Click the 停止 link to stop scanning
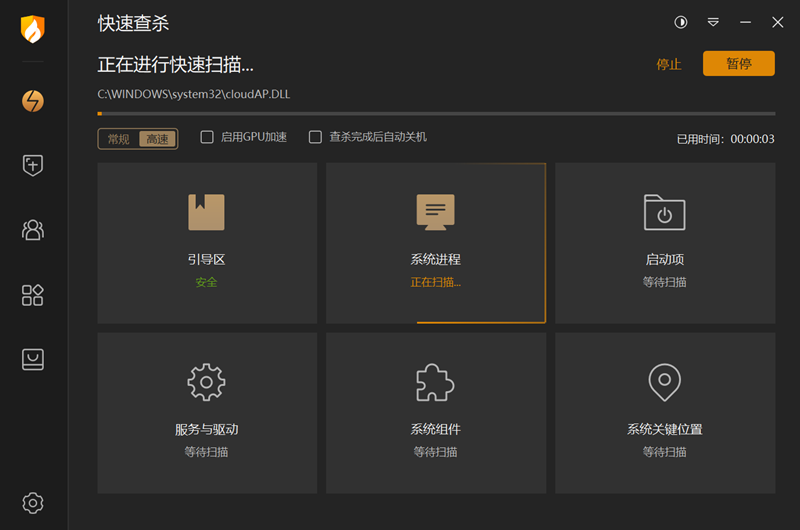 [x=669, y=64]
